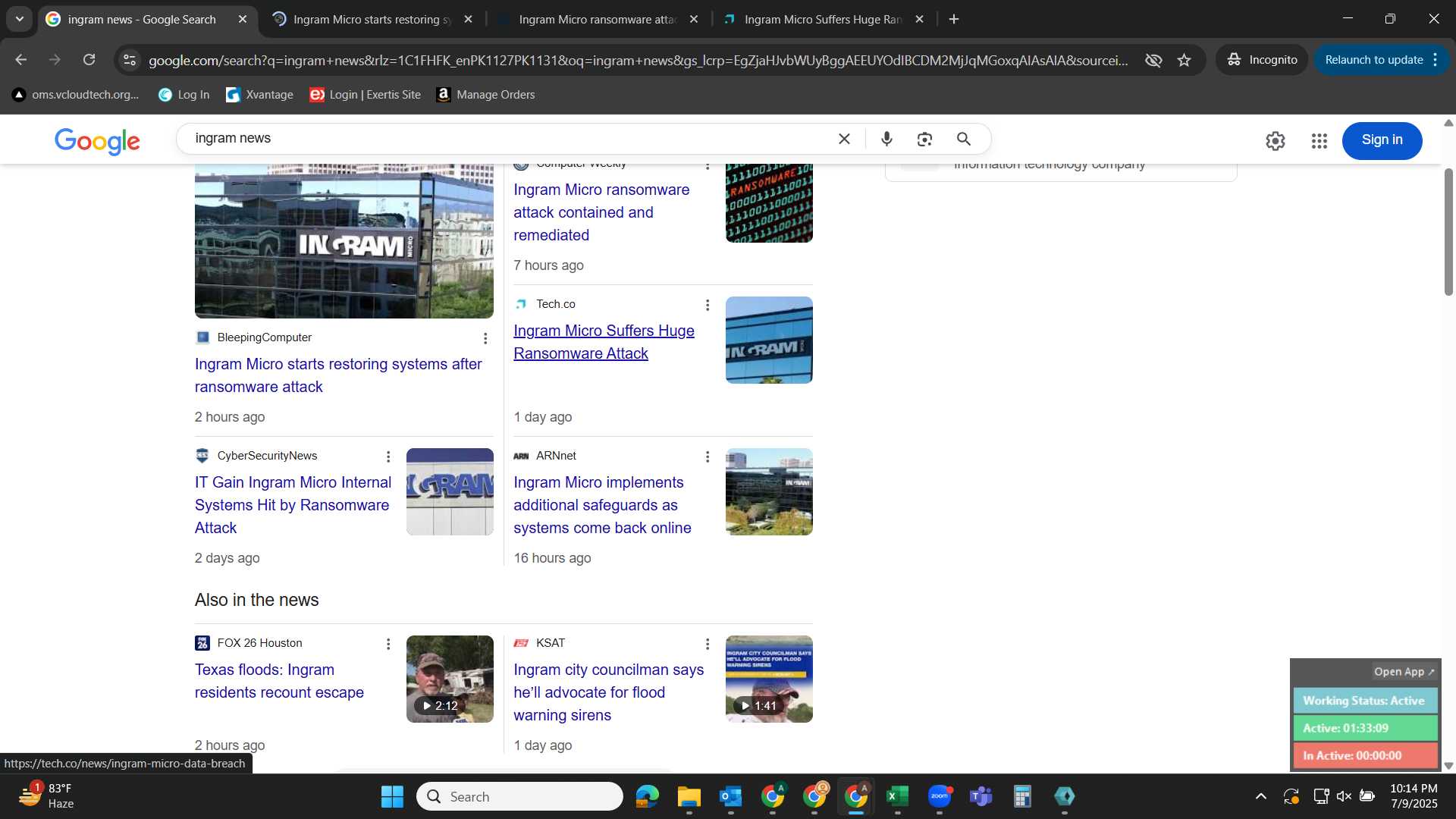Open Login Exertis Site bookmark
This screenshot has height=819, width=1456.
click(x=366, y=95)
